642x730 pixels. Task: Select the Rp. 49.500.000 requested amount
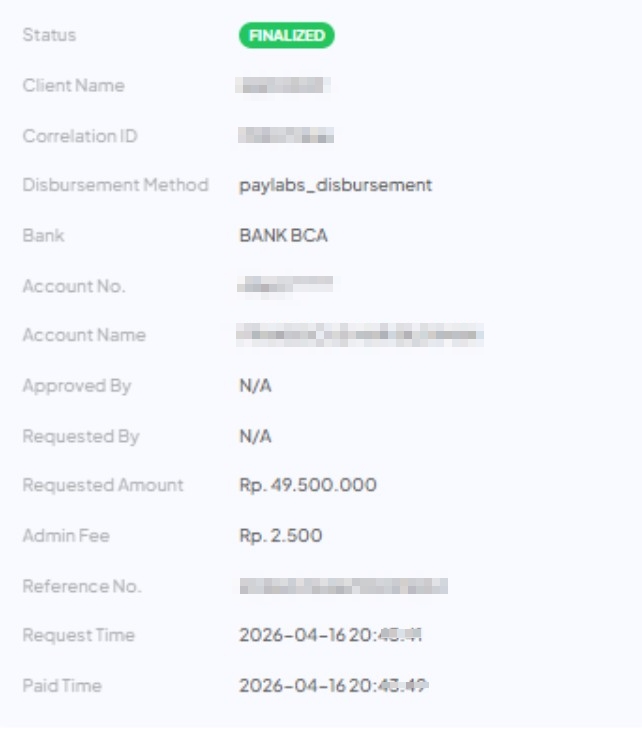pyautogui.click(x=308, y=485)
